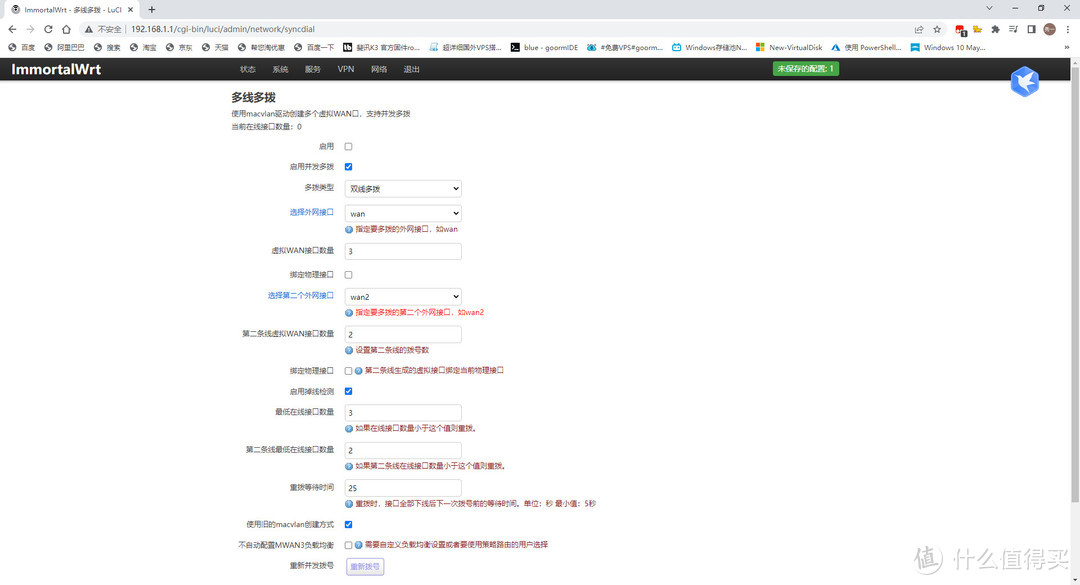Image resolution: width=1080 pixels, height=585 pixels.
Task: Open the browser side panel icon
Action: click(1031, 29)
